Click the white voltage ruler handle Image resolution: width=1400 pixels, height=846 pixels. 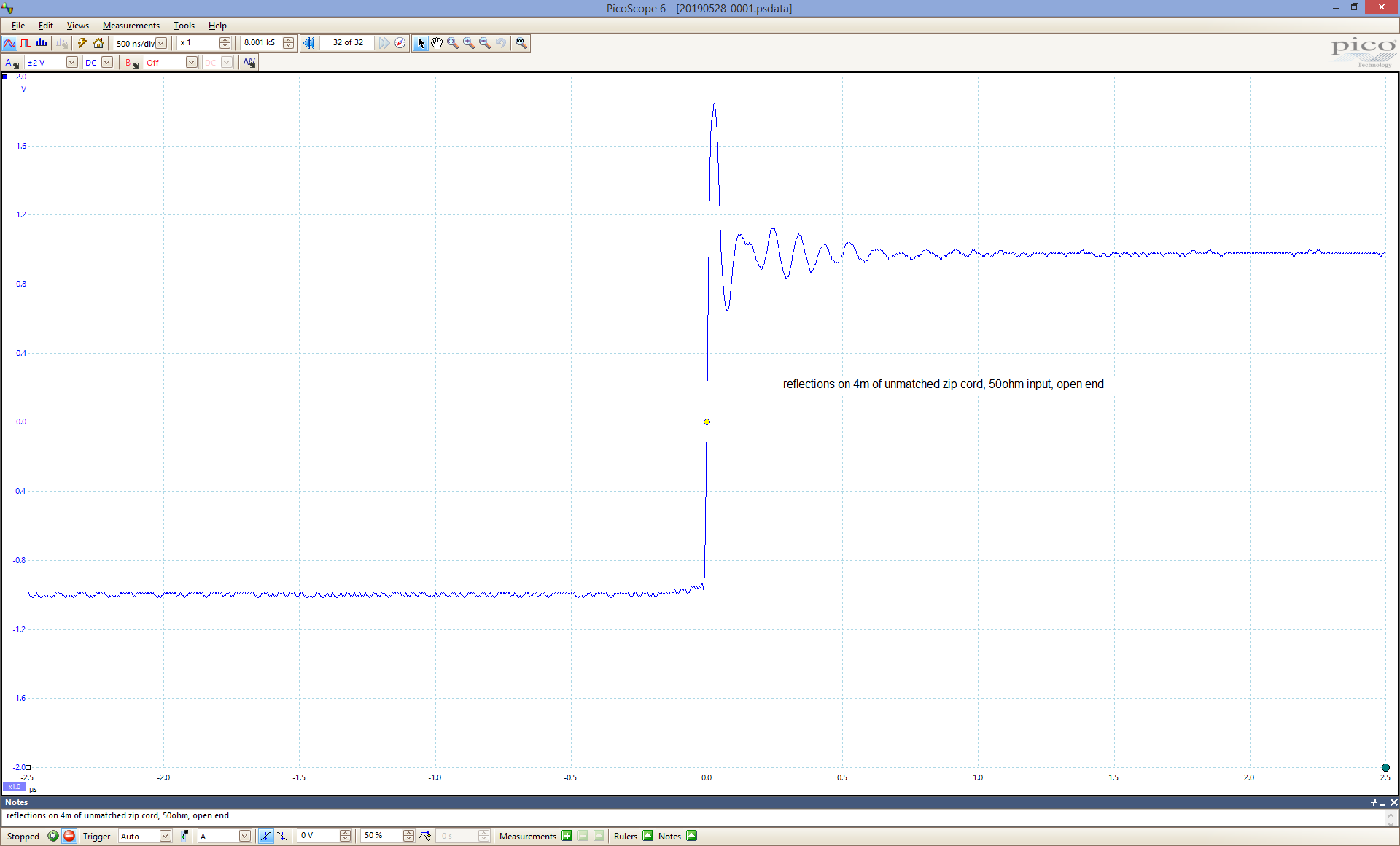pos(28,767)
